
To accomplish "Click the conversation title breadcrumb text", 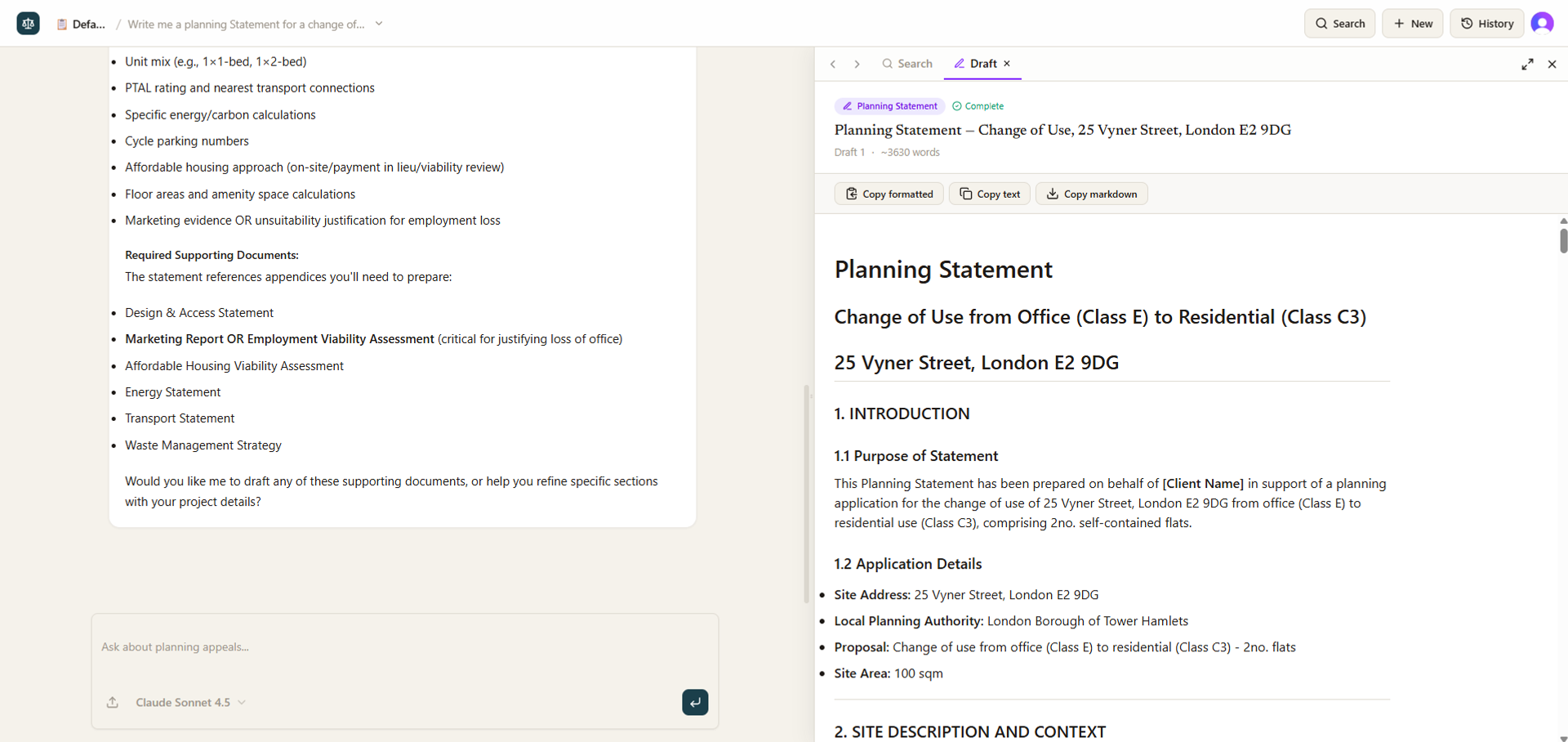I will click(x=246, y=25).
